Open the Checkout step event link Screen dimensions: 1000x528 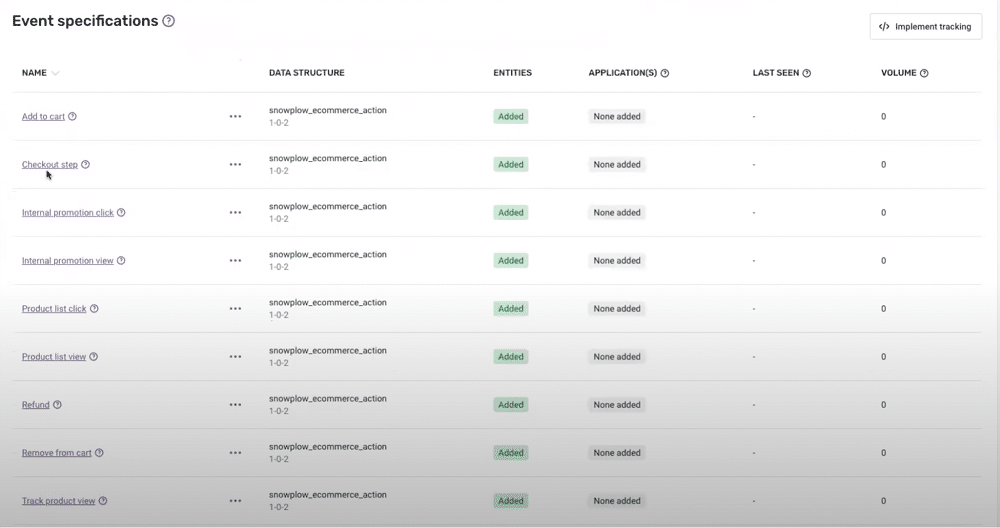click(50, 165)
